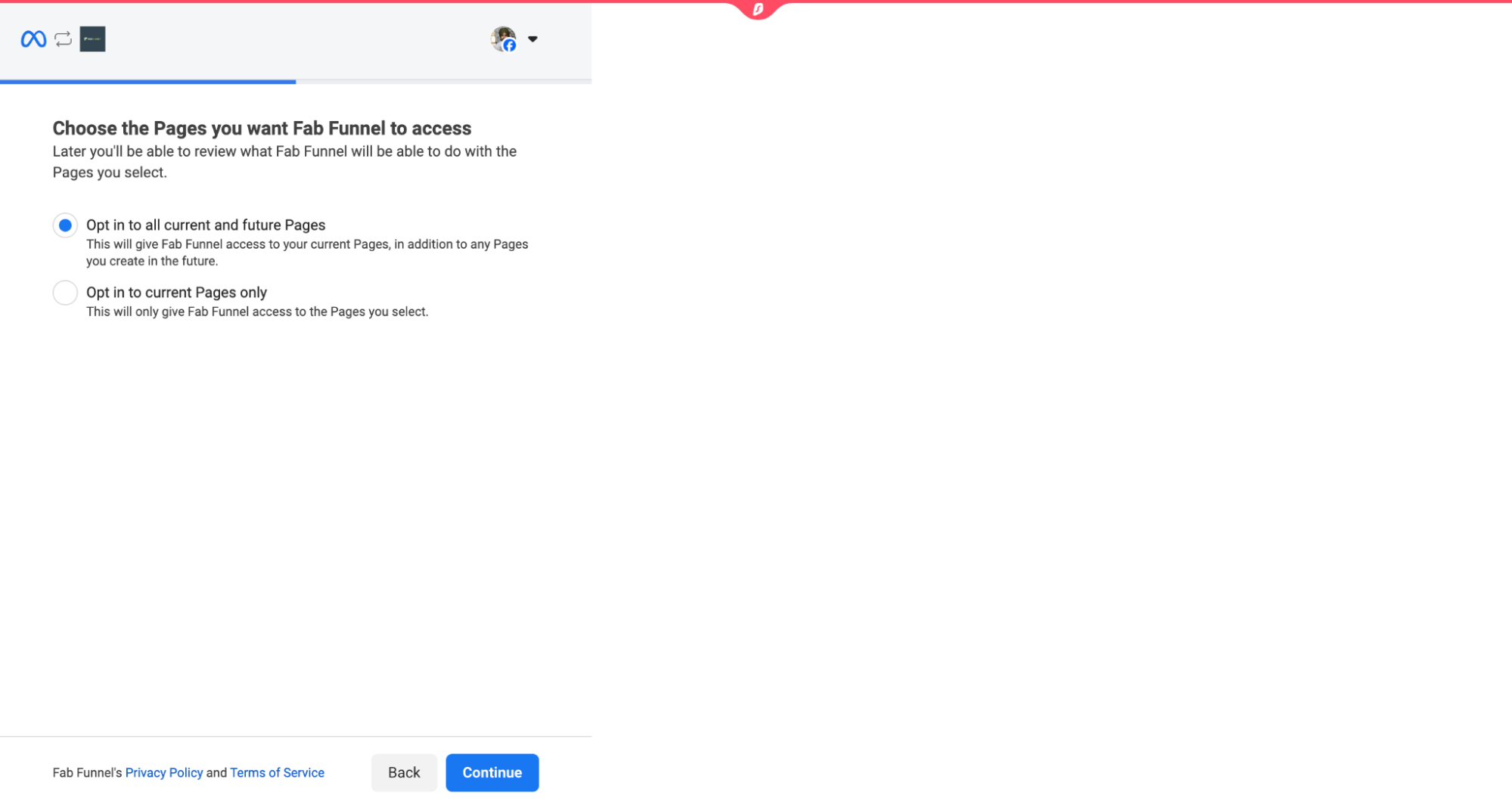
Task: Click the Meta infinity logo
Action: (33, 39)
